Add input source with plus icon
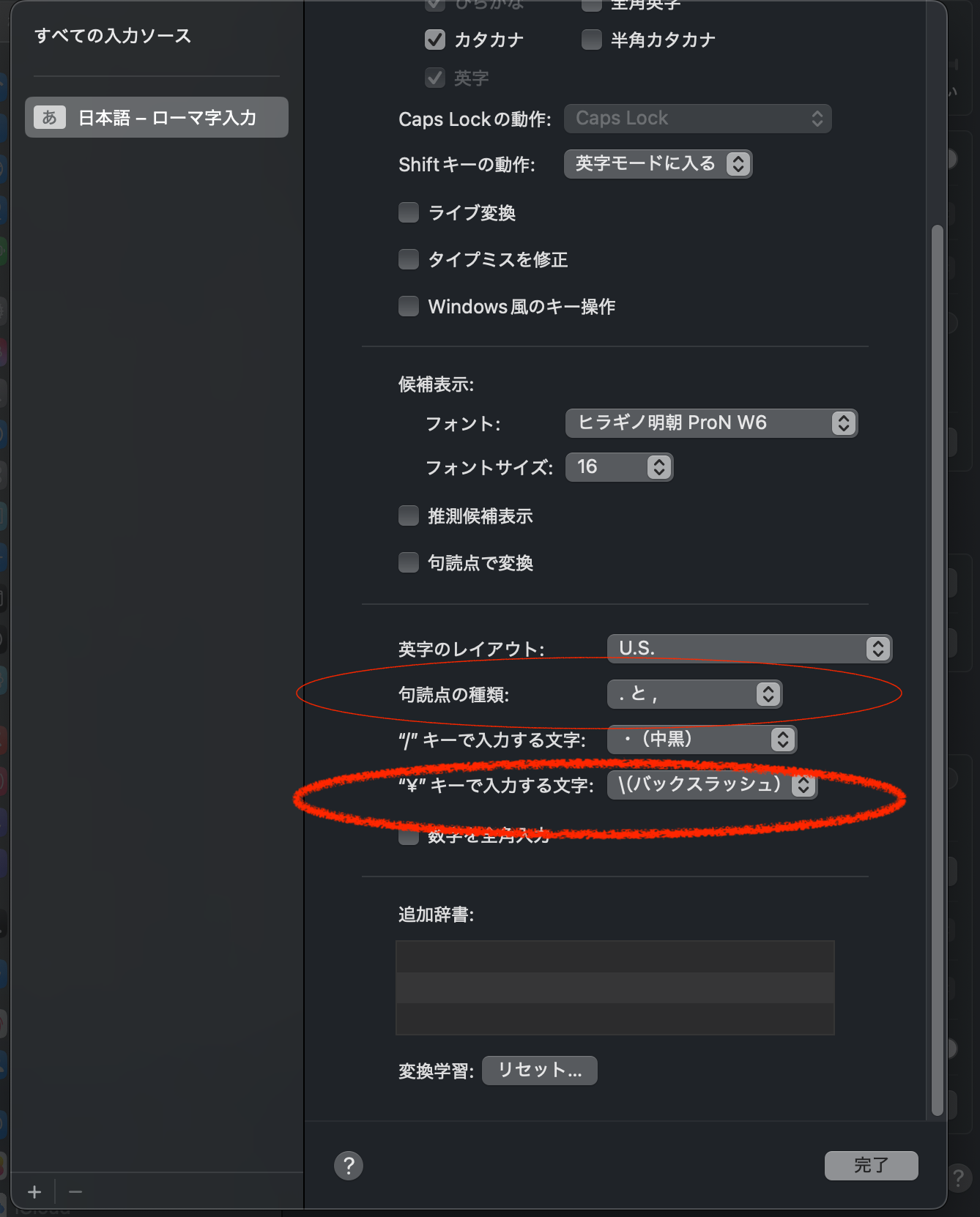Viewport: 980px width, 1217px height. point(34,1192)
